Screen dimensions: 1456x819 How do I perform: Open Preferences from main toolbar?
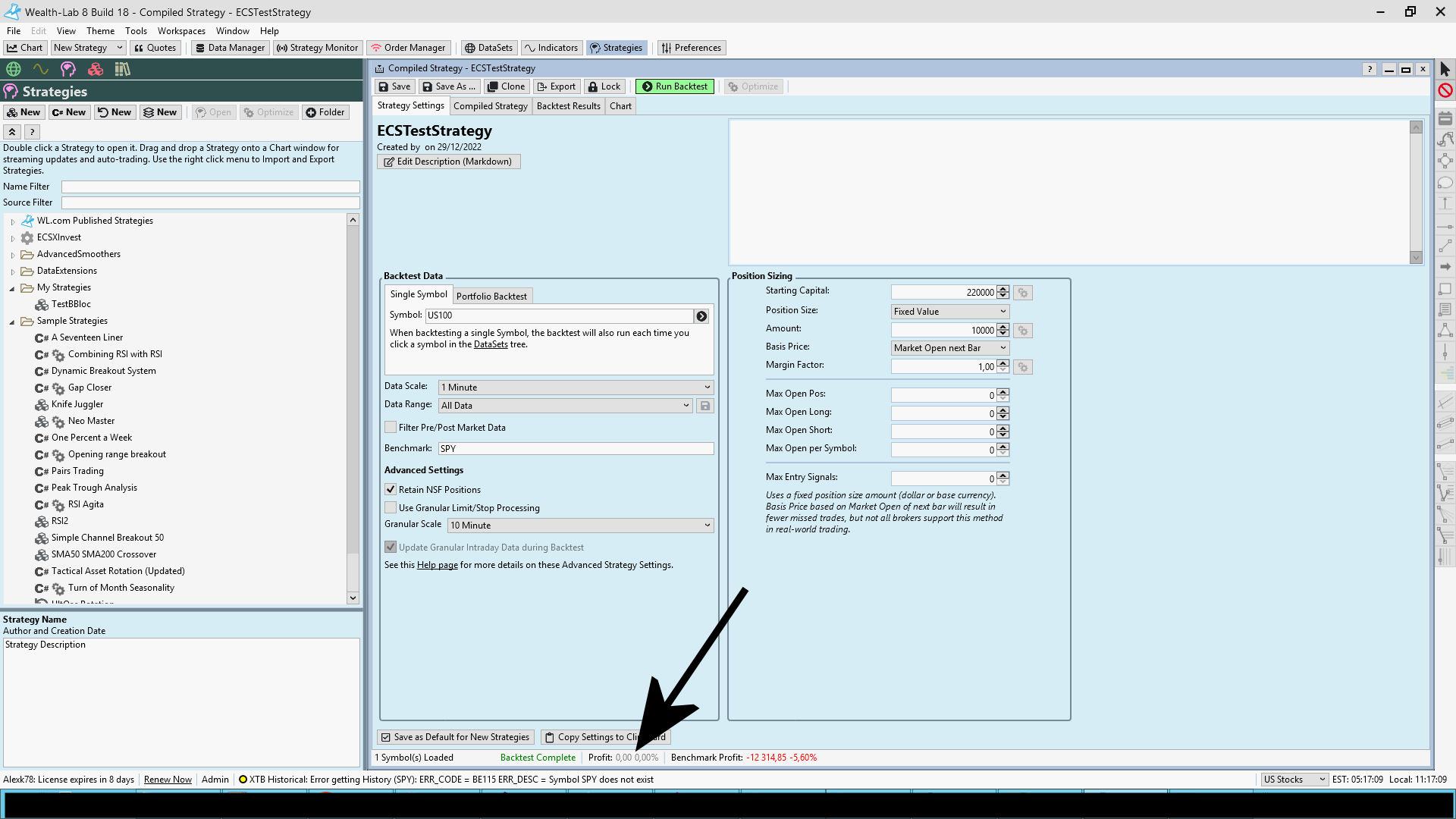click(x=692, y=48)
